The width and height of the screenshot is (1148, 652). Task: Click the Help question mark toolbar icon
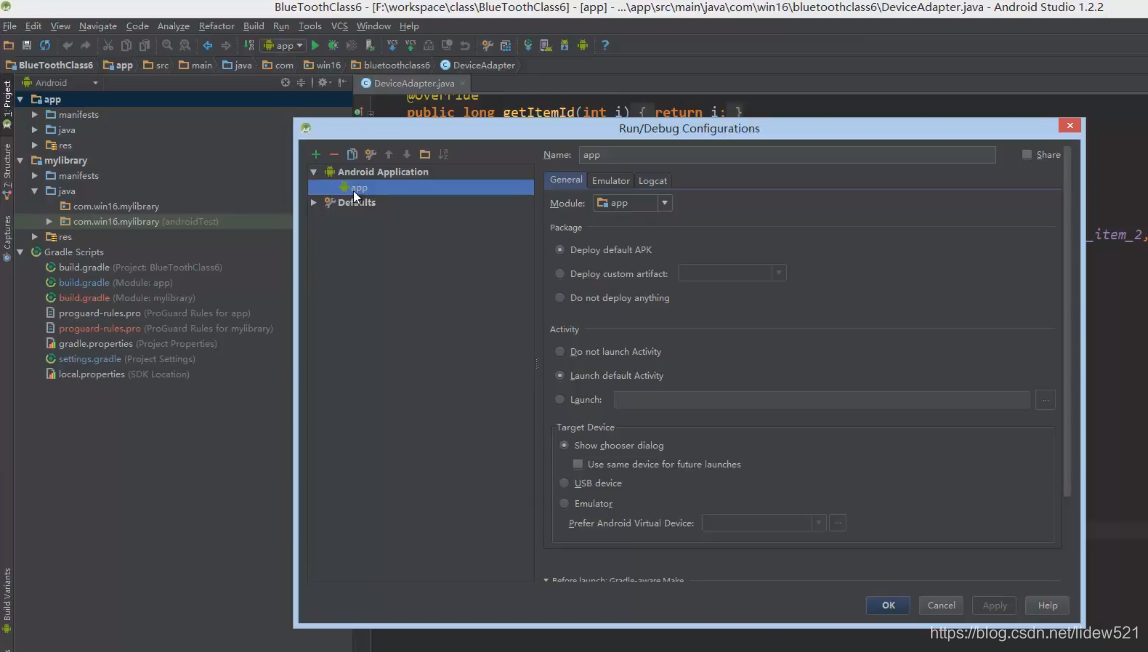605,45
